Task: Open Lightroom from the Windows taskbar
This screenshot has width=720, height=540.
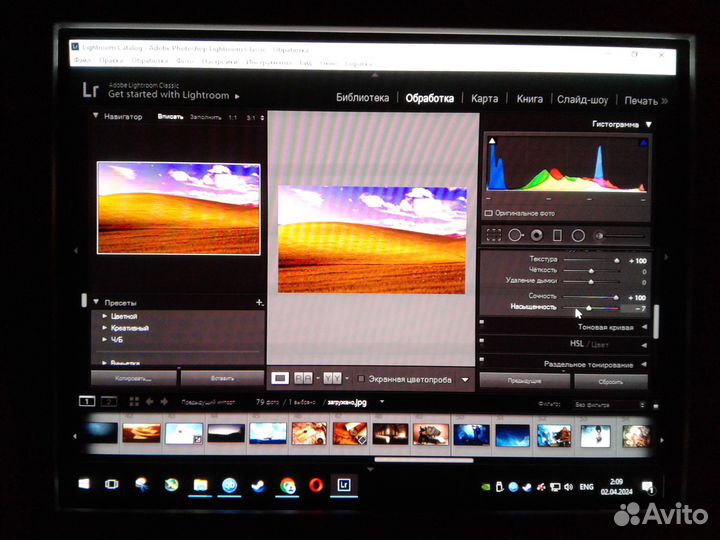Action: [x=343, y=485]
